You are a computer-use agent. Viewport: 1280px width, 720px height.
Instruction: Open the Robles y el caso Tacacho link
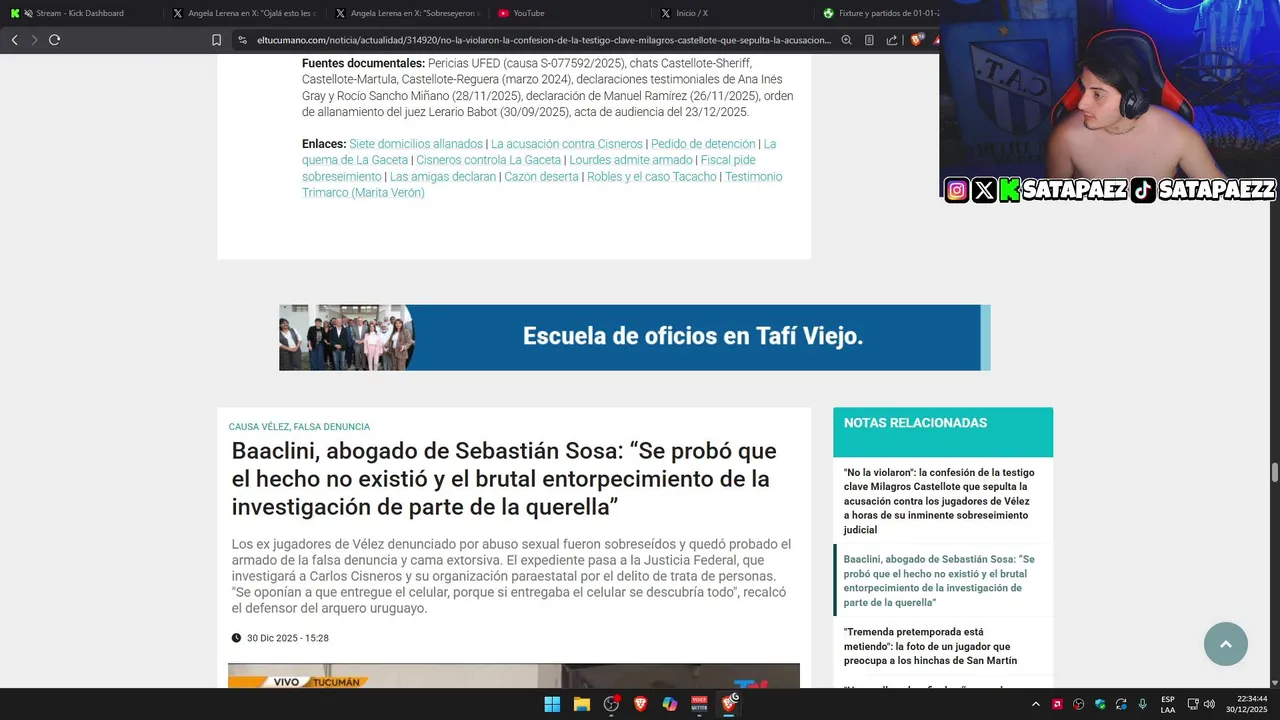coord(652,177)
